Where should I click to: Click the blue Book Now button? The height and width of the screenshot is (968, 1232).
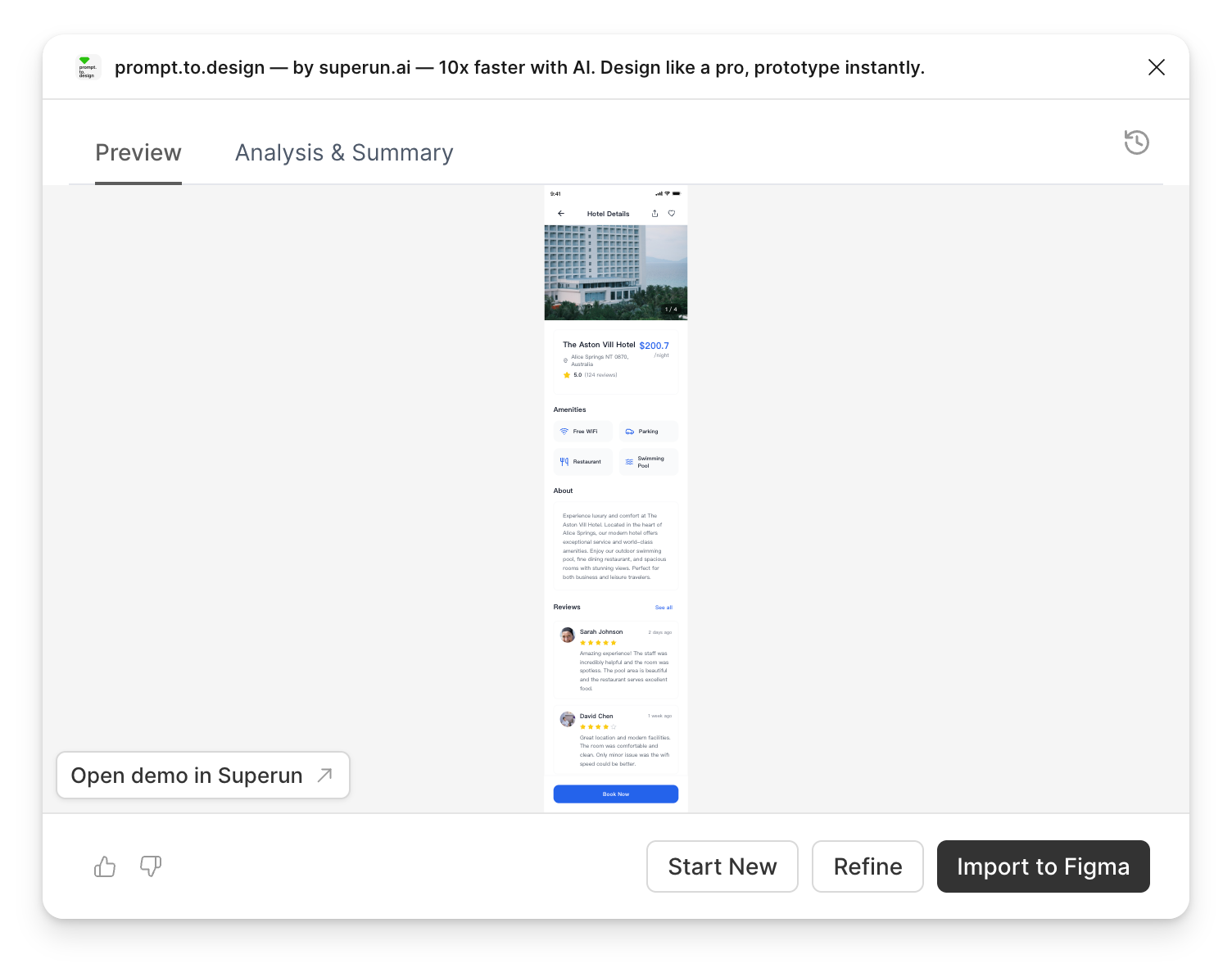click(616, 794)
